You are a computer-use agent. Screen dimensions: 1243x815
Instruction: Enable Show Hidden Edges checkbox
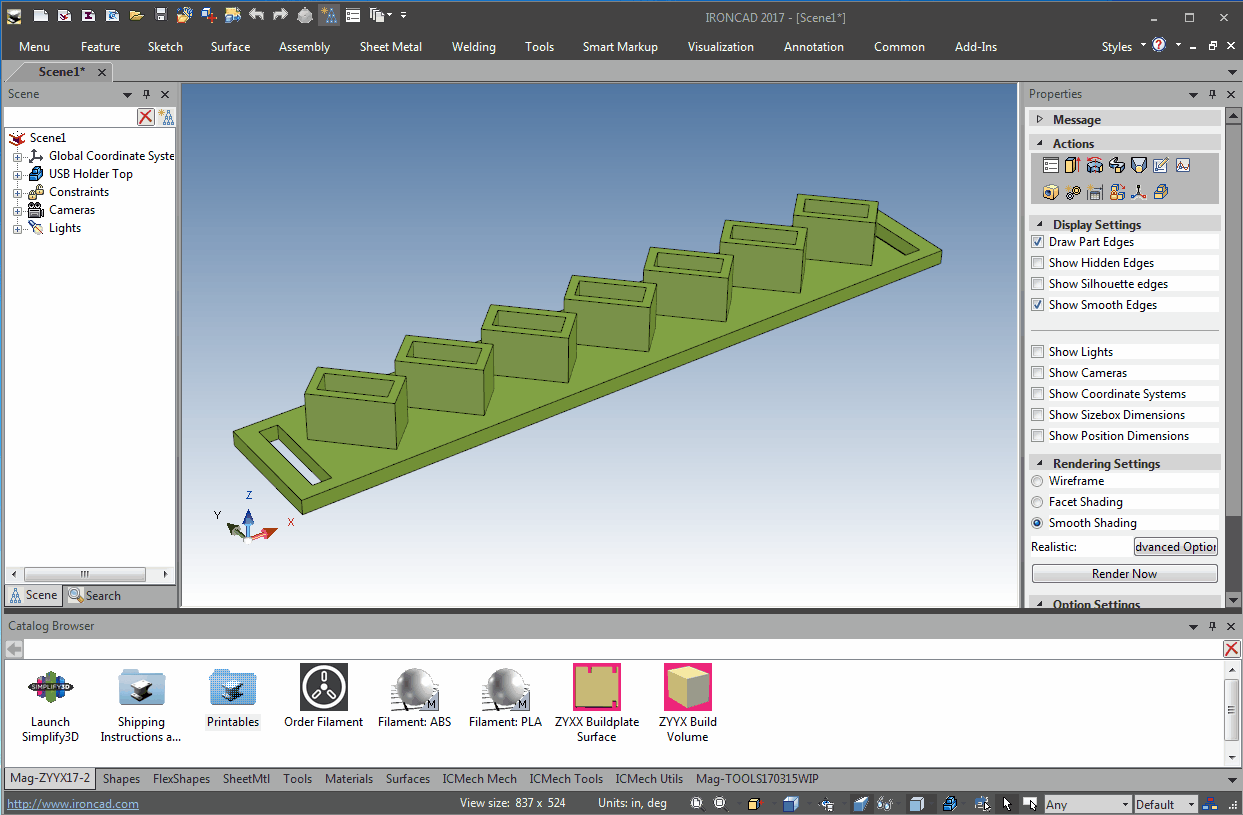pyautogui.click(x=1038, y=263)
